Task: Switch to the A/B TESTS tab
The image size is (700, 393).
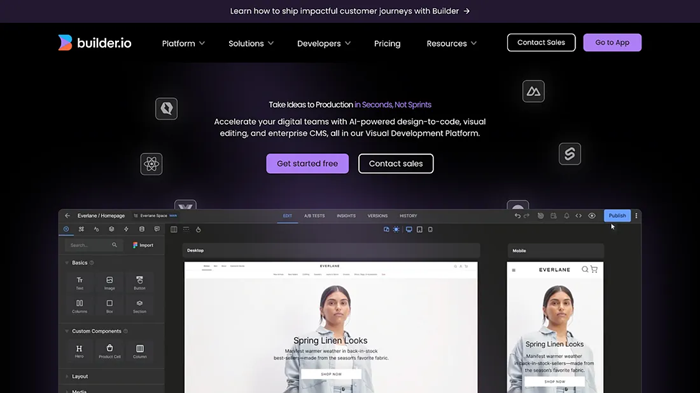Action: point(314,216)
